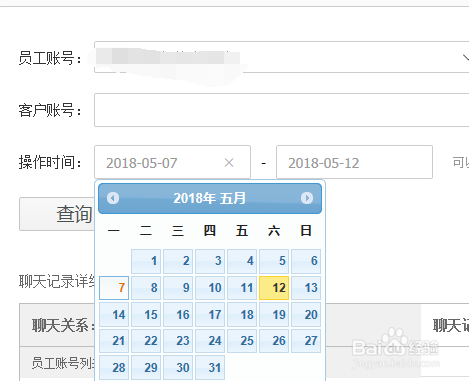Select May 21 in calendar
This screenshot has width=469, height=381.
(x=114, y=341)
